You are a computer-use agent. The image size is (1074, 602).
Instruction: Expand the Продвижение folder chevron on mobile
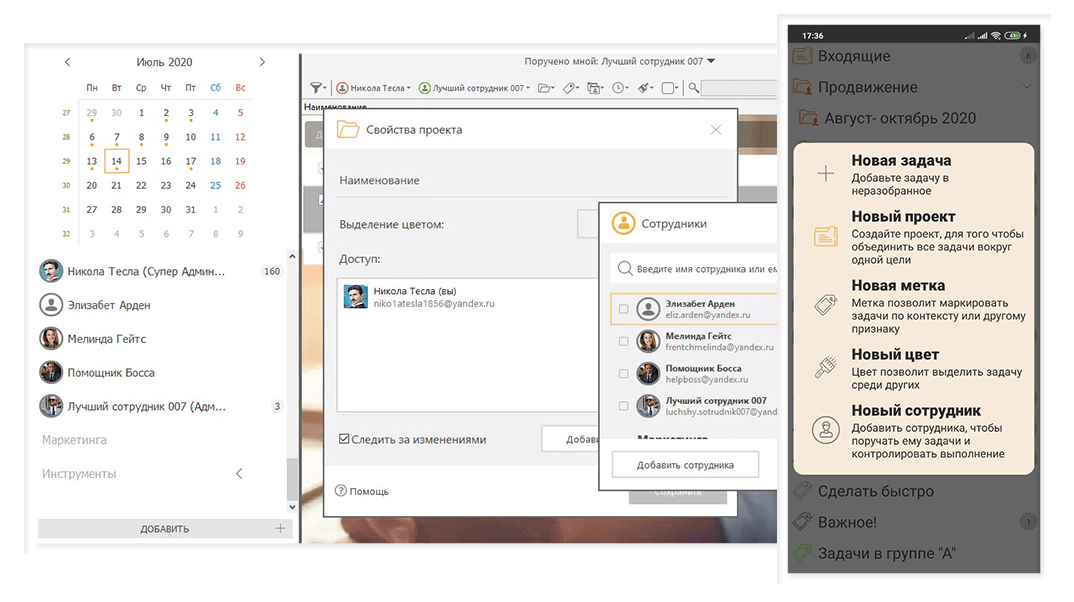[1026, 87]
